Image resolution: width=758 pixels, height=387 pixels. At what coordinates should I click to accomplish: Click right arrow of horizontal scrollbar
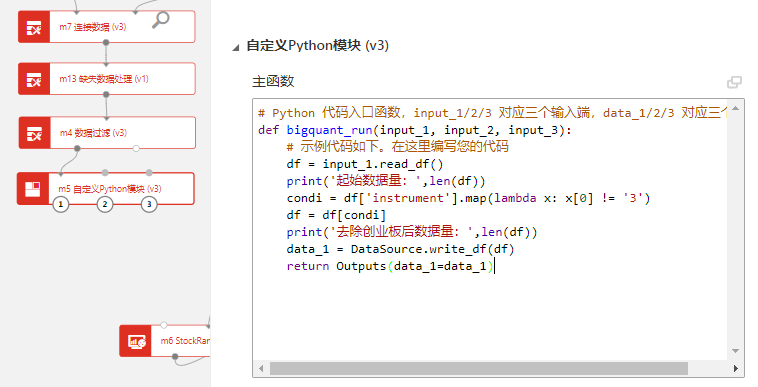(735, 369)
